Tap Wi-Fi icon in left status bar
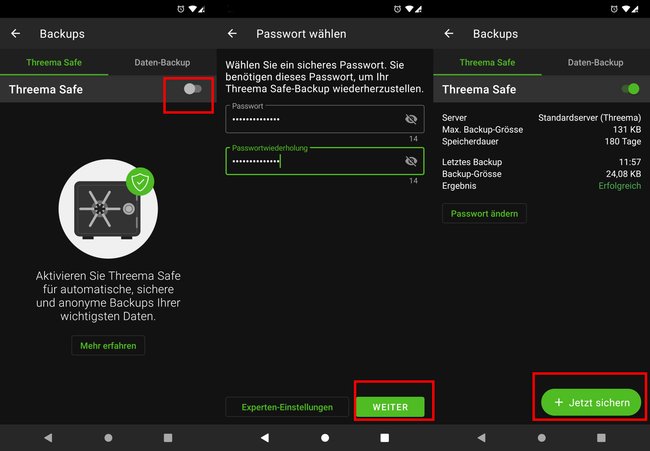The image size is (650, 451). coord(192,9)
